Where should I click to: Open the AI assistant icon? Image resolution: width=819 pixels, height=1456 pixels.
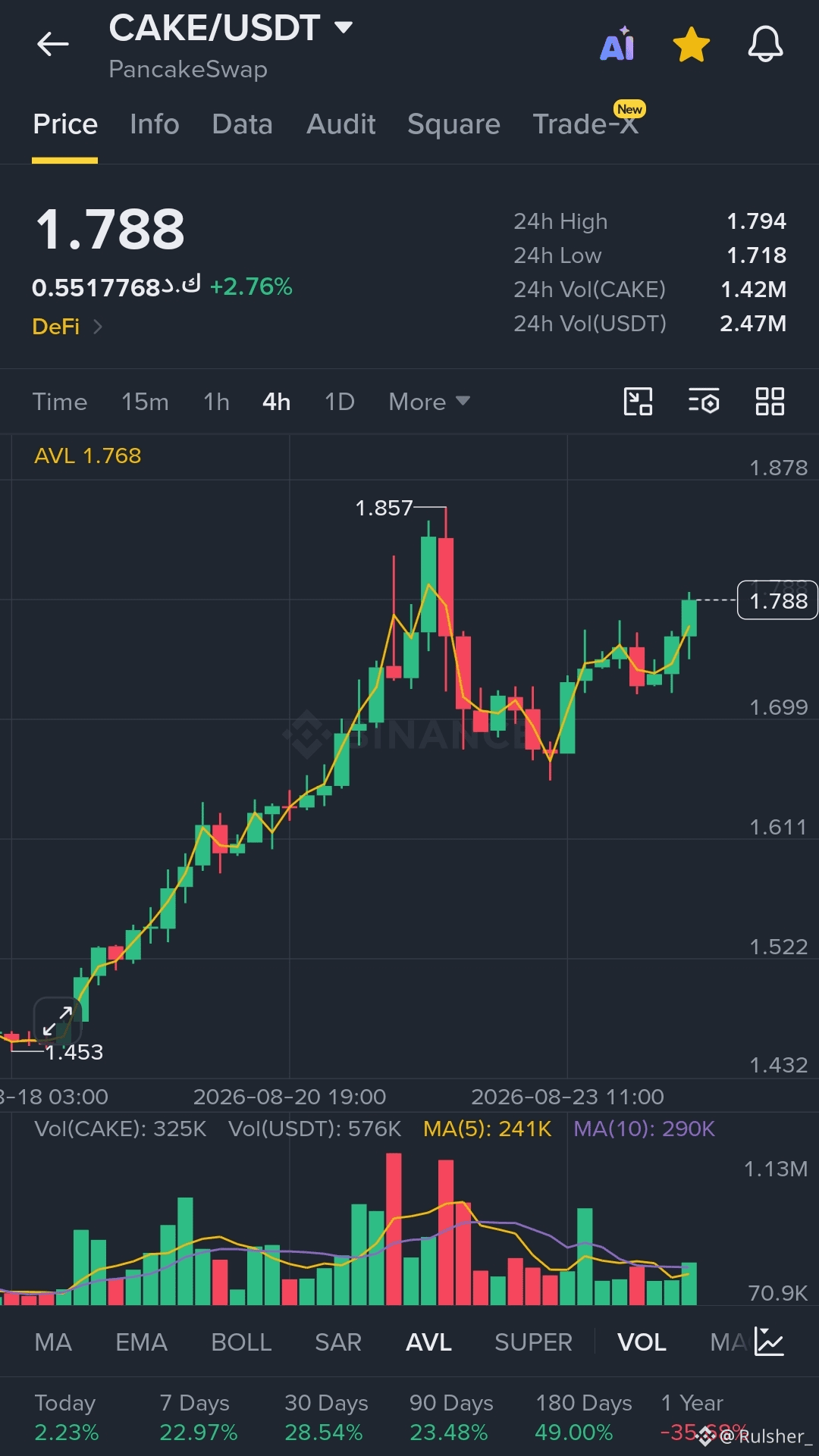(617, 44)
